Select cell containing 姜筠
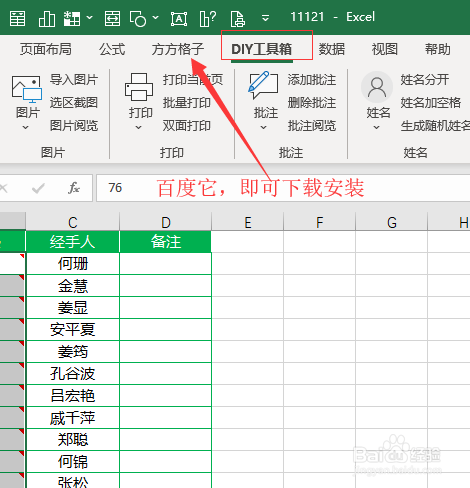Image resolution: width=470 pixels, height=488 pixels. (x=73, y=352)
